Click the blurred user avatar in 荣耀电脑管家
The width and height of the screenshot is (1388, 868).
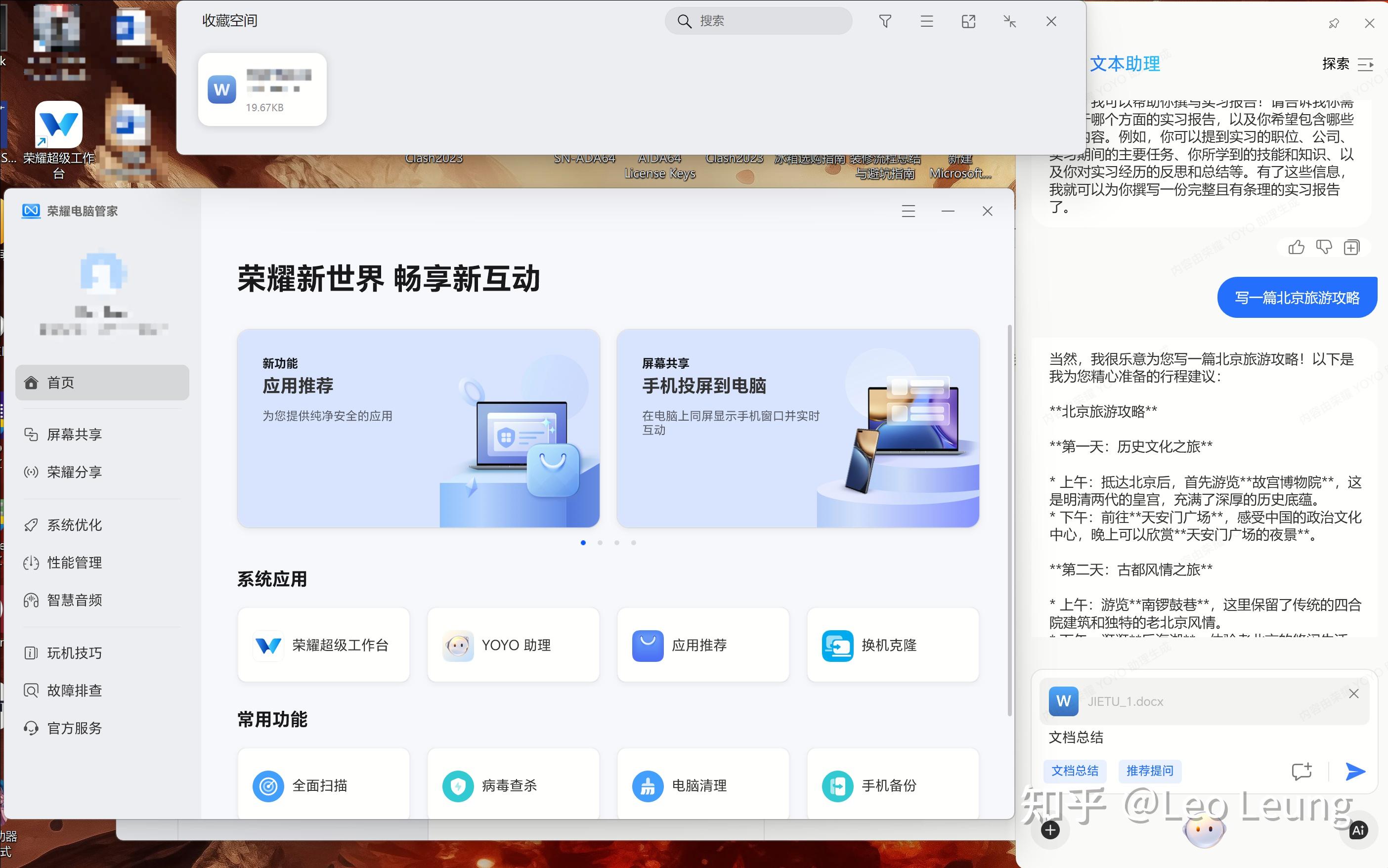[103, 273]
